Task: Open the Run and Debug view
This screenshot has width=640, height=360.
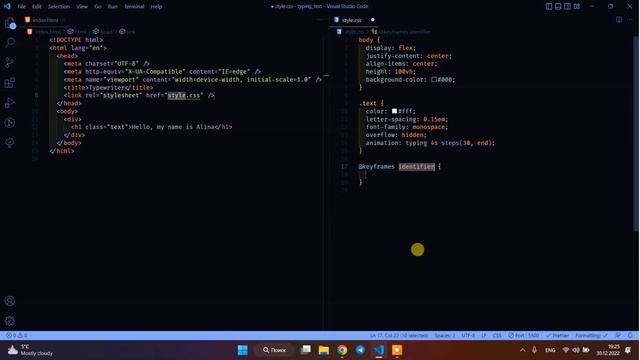Action: coord(10,103)
